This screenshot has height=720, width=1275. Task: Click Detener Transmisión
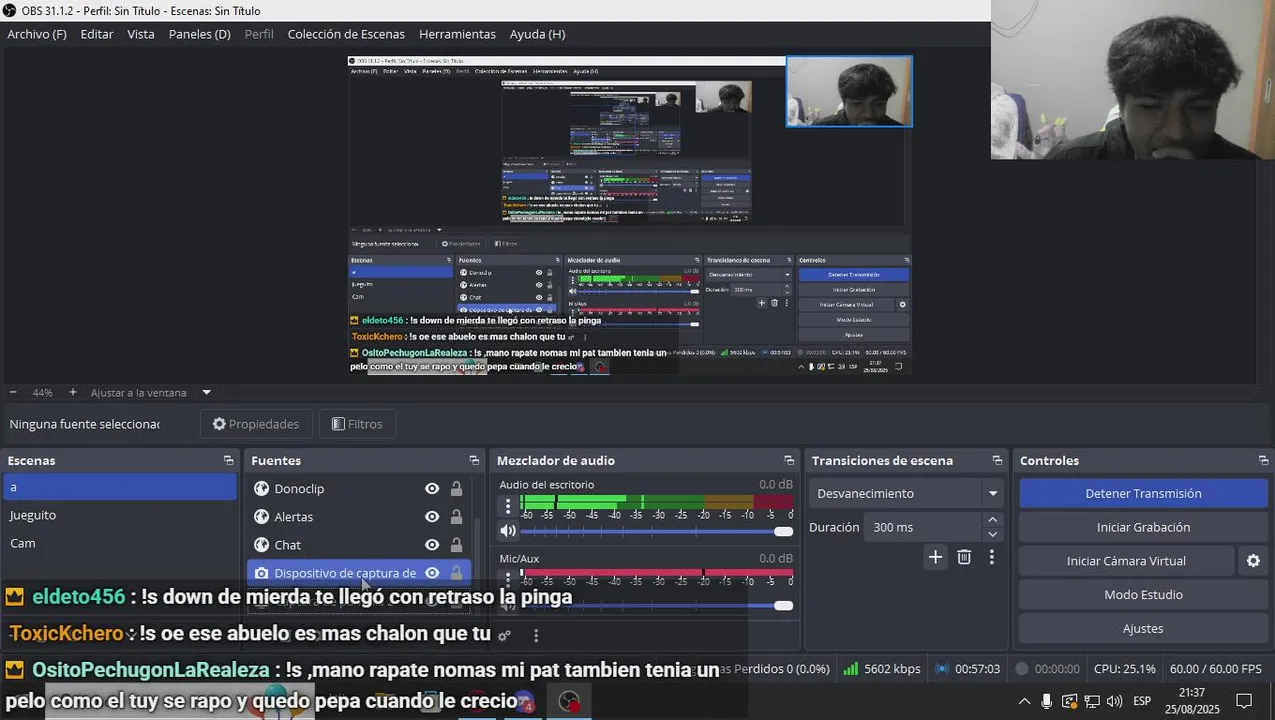1143,493
